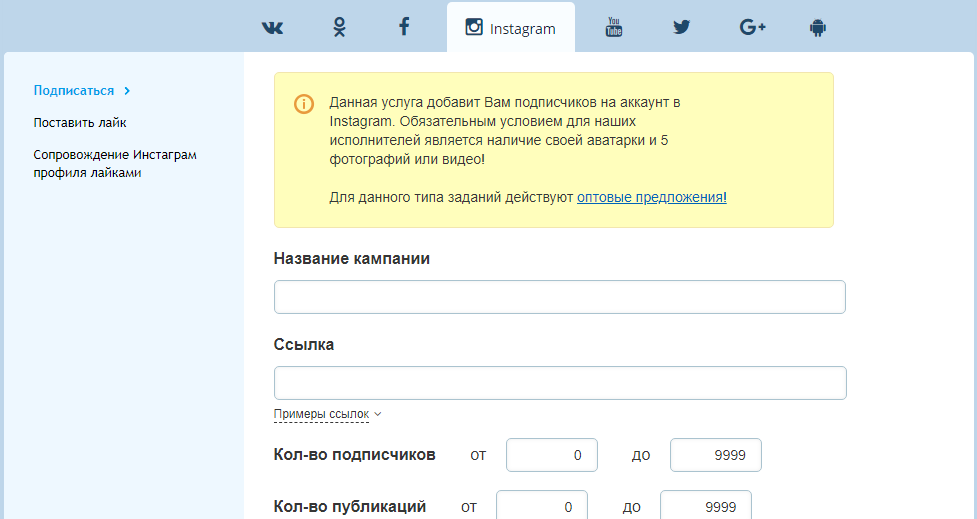The image size is (977, 519).
Task: Click the minimum Кол-во публикаций field
Action: click(541, 506)
